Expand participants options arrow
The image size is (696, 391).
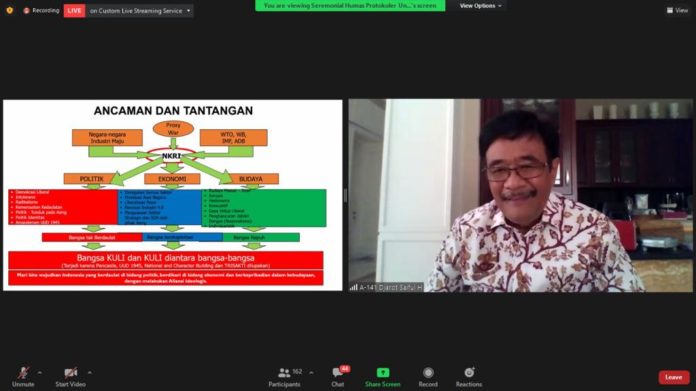point(311,372)
